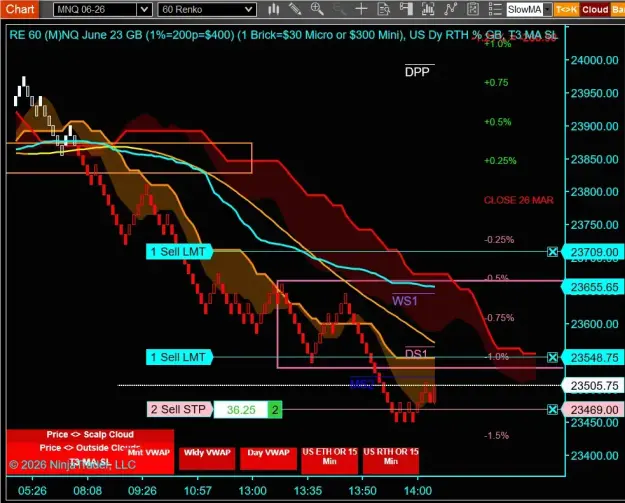
Task: Toggle the Chart Trader panel icon
Action: click(x=406, y=9)
